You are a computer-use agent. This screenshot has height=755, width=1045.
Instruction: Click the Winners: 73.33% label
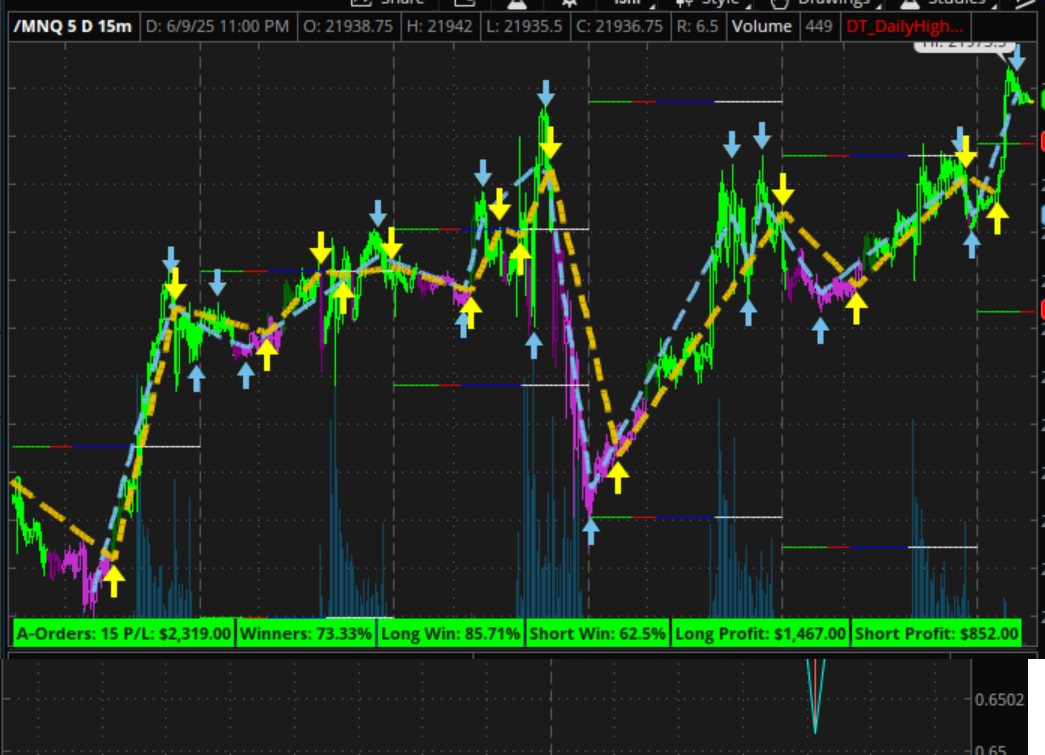coord(305,633)
